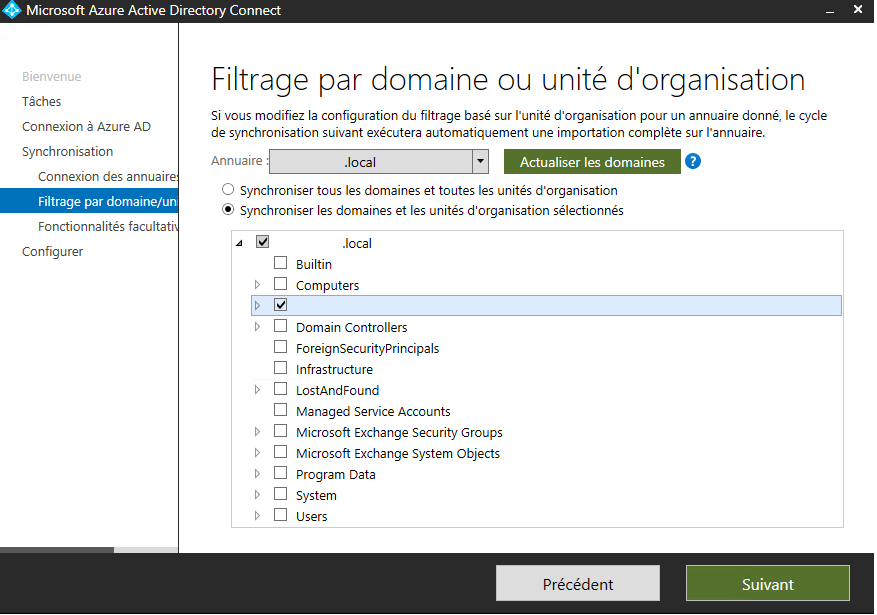Select the Synchronisation step
Screen dimensions: 877x615
click(x=67, y=152)
